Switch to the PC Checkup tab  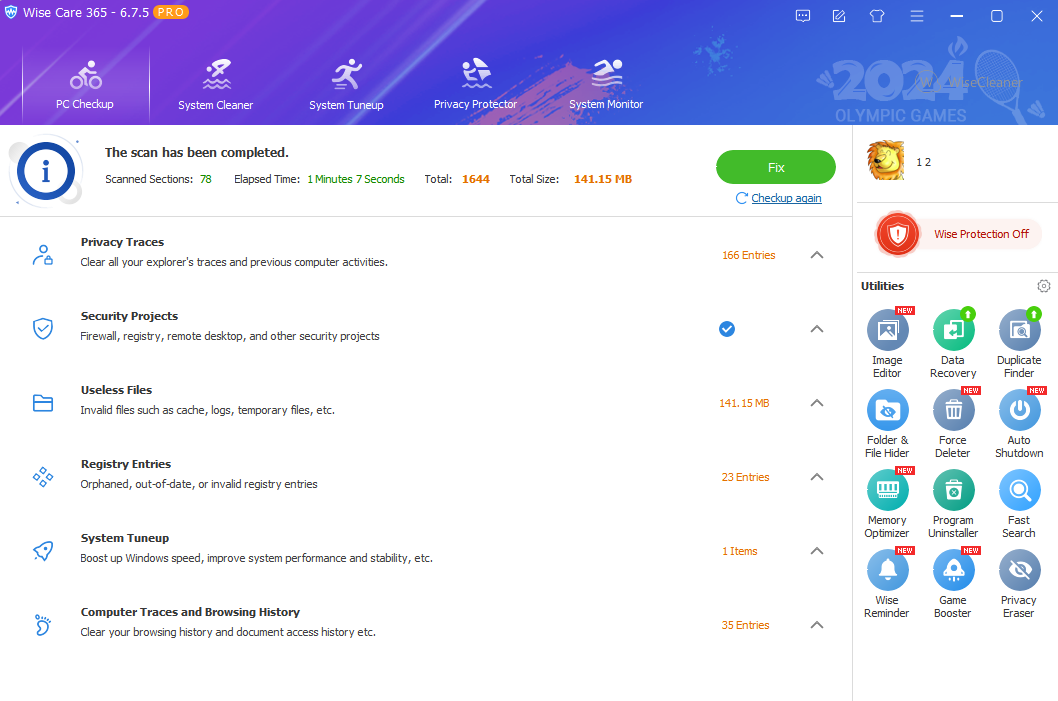[85, 85]
